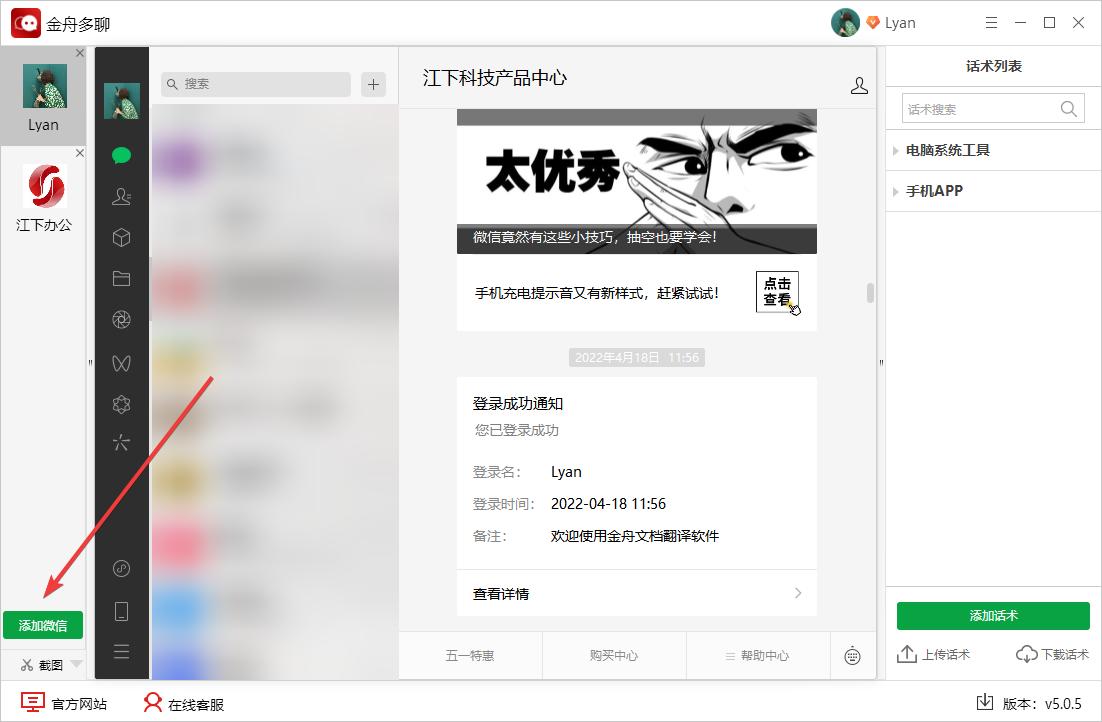Open the chat member icon in conversation header
The width and height of the screenshot is (1102, 722).
(859, 85)
